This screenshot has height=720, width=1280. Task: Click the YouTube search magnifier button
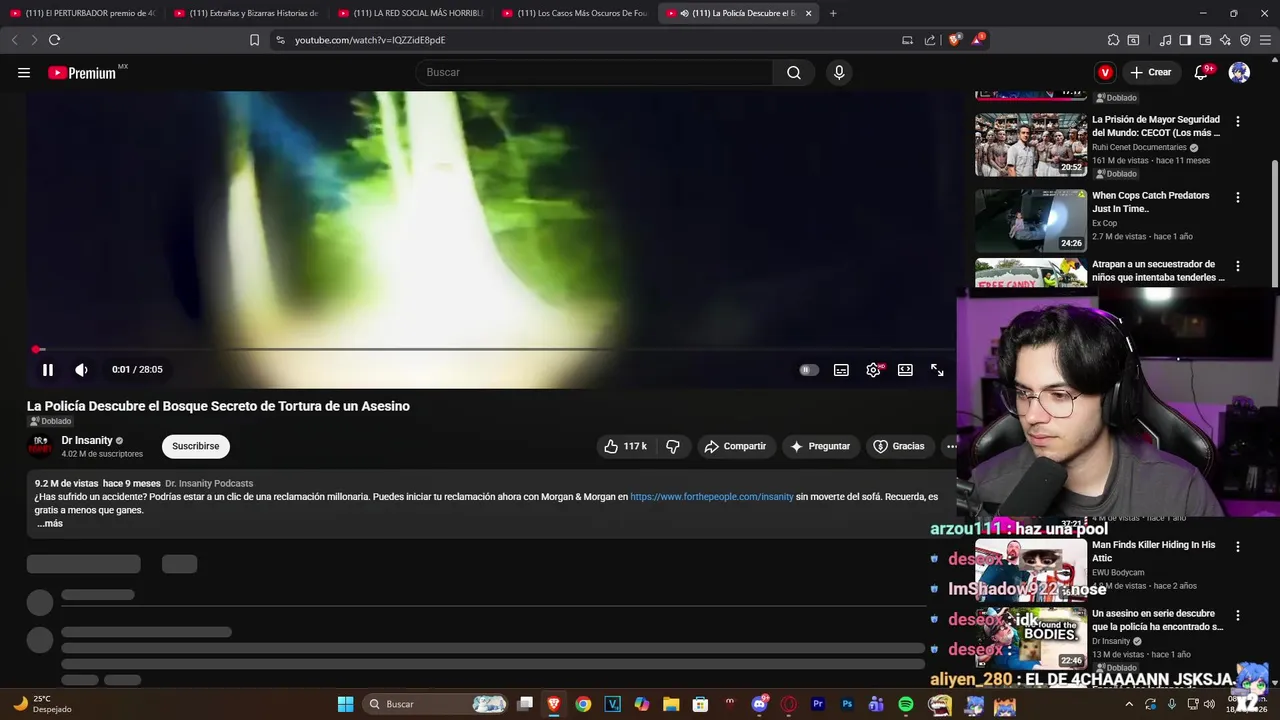pyautogui.click(x=794, y=72)
